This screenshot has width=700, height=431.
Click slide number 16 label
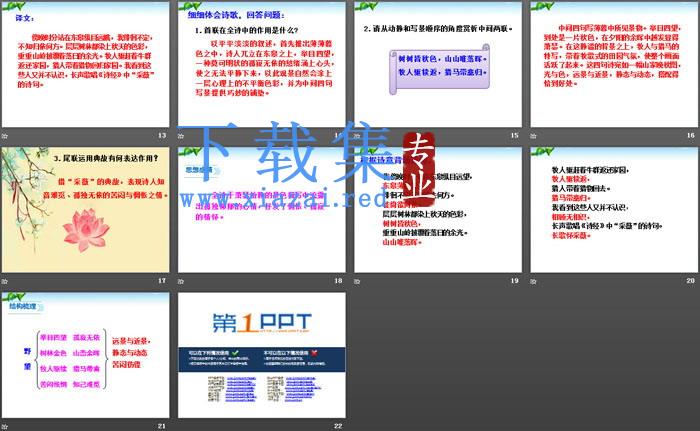tap(691, 135)
